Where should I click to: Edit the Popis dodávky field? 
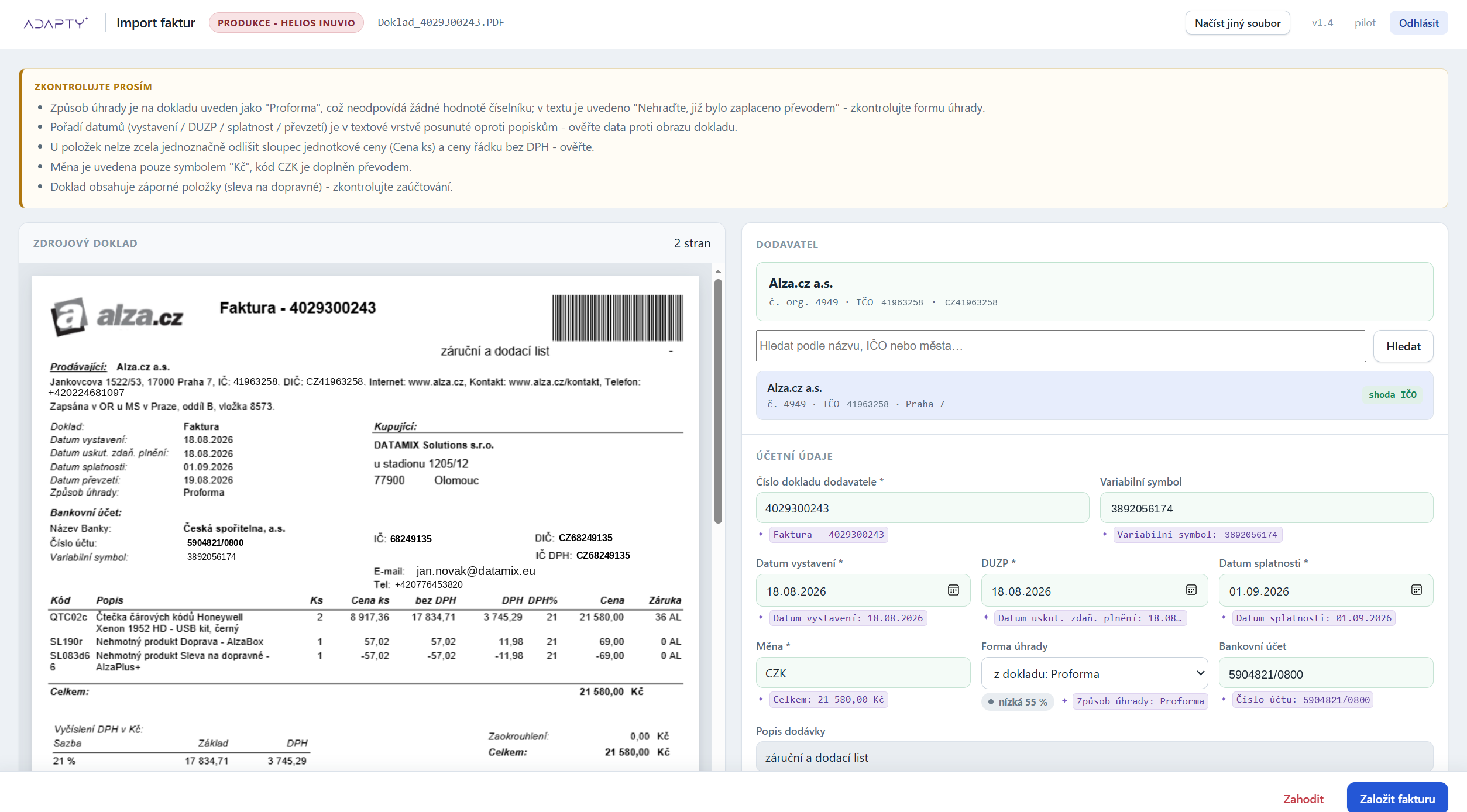tap(1094, 757)
